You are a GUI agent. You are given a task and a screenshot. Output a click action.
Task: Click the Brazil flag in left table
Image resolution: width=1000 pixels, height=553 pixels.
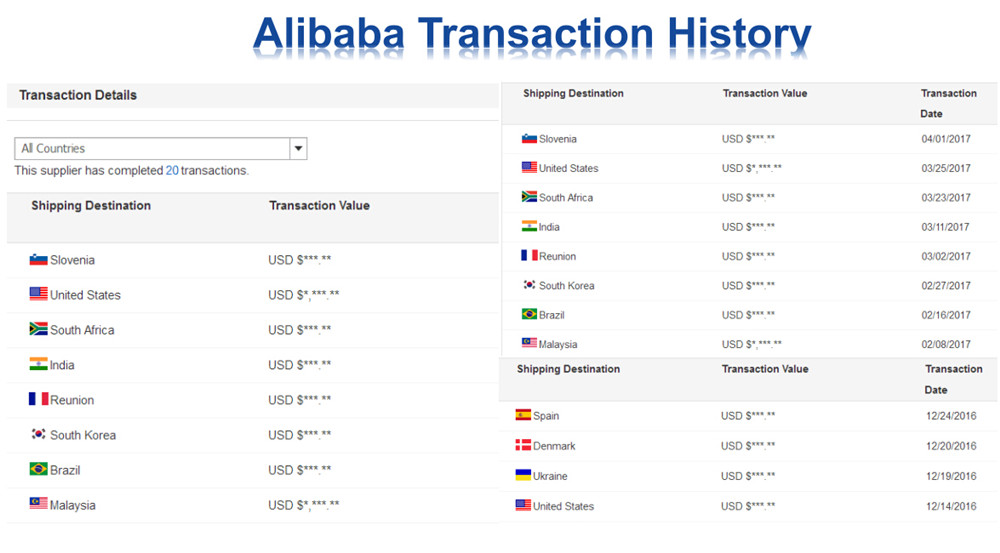click(x=38, y=469)
